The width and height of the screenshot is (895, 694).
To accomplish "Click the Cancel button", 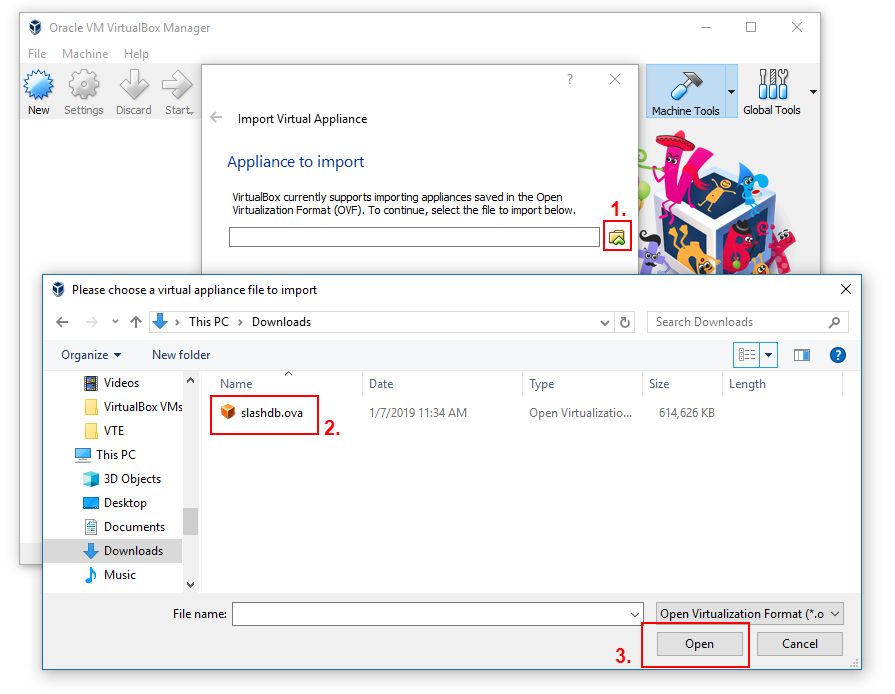I will [799, 644].
